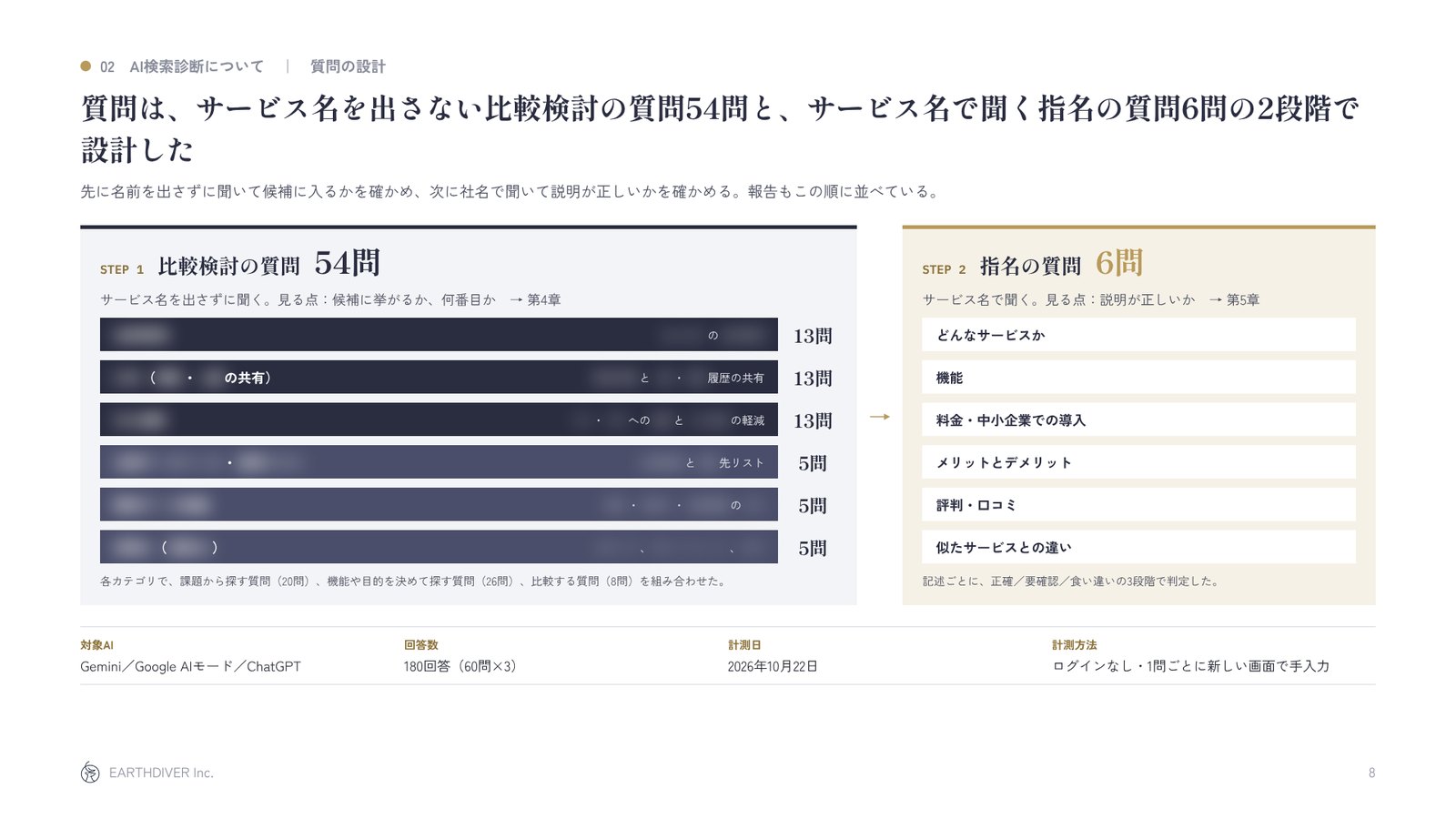
Task: Click the page number 8
Action: pyautogui.click(x=1371, y=773)
